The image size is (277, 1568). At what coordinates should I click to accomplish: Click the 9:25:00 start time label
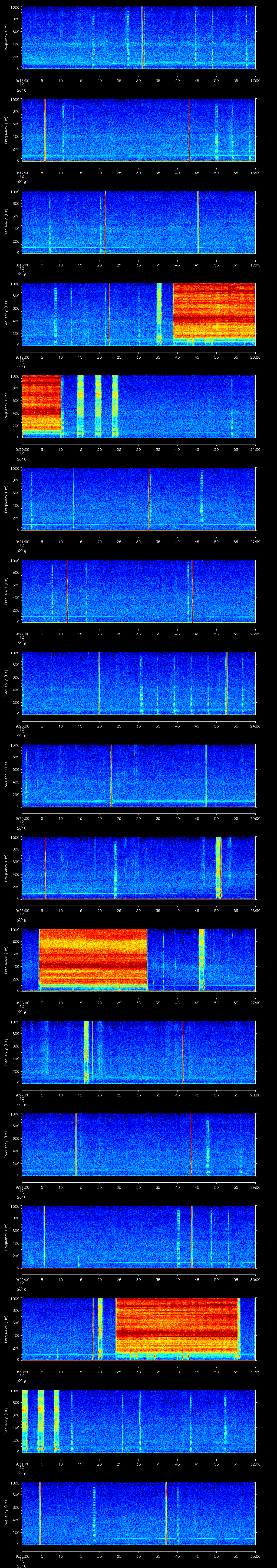pyautogui.click(x=22, y=910)
